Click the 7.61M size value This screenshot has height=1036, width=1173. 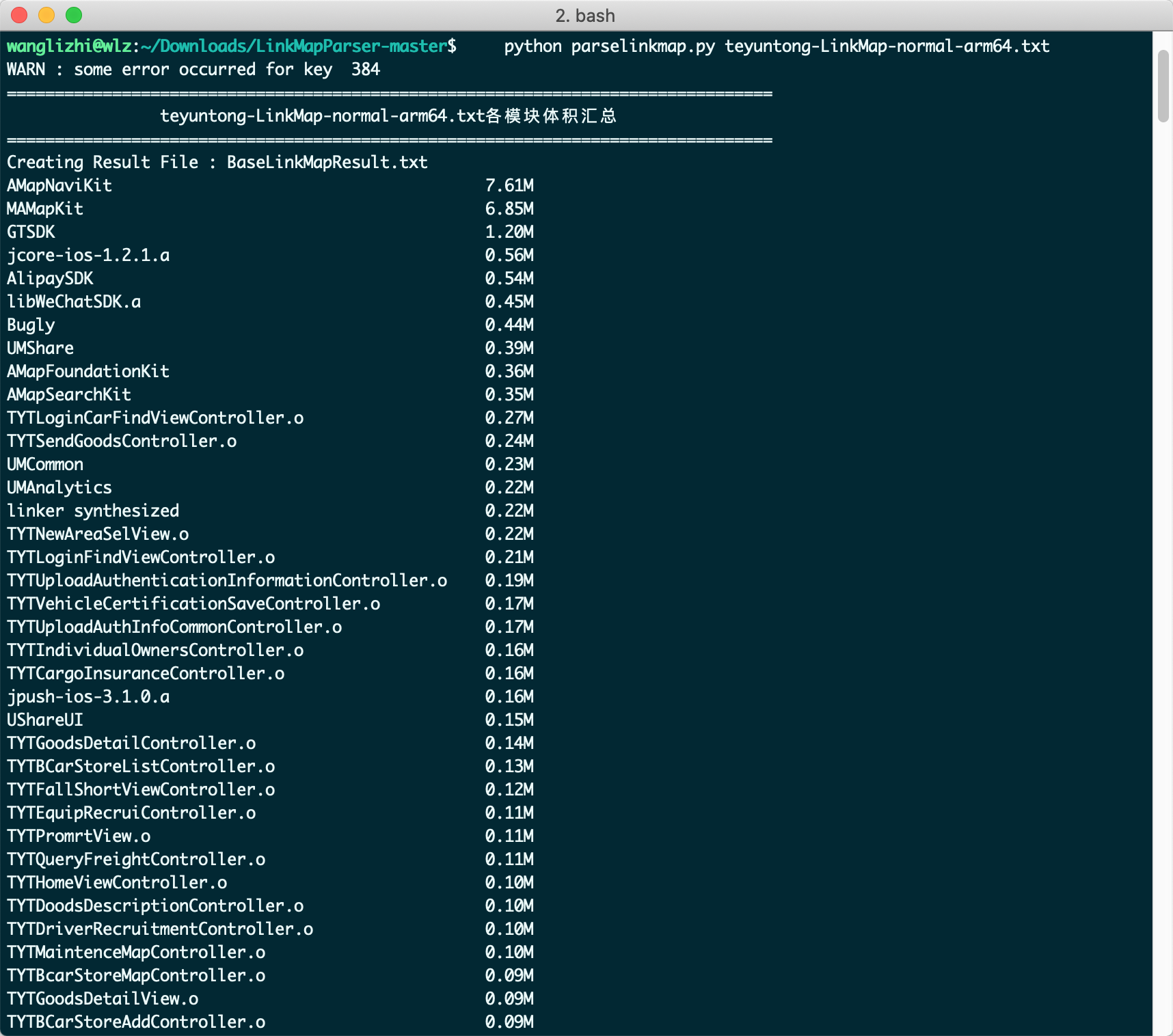tap(509, 186)
